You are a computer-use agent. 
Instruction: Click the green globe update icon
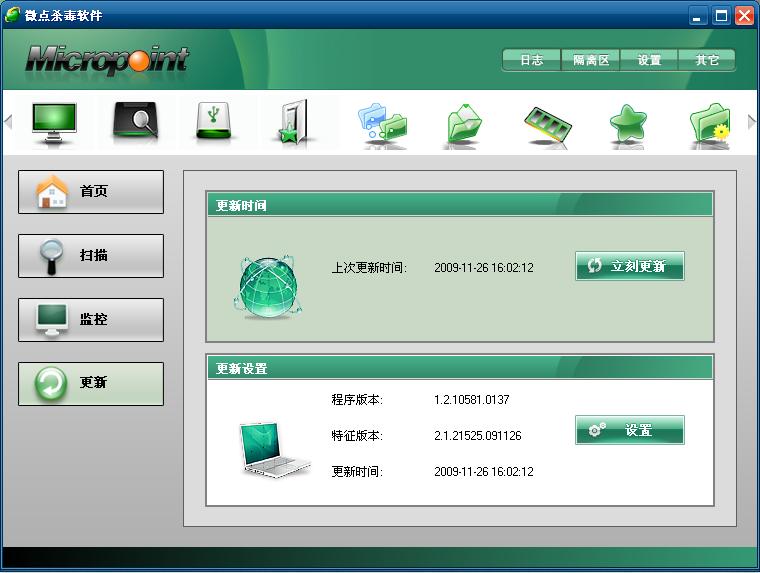coord(268,287)
